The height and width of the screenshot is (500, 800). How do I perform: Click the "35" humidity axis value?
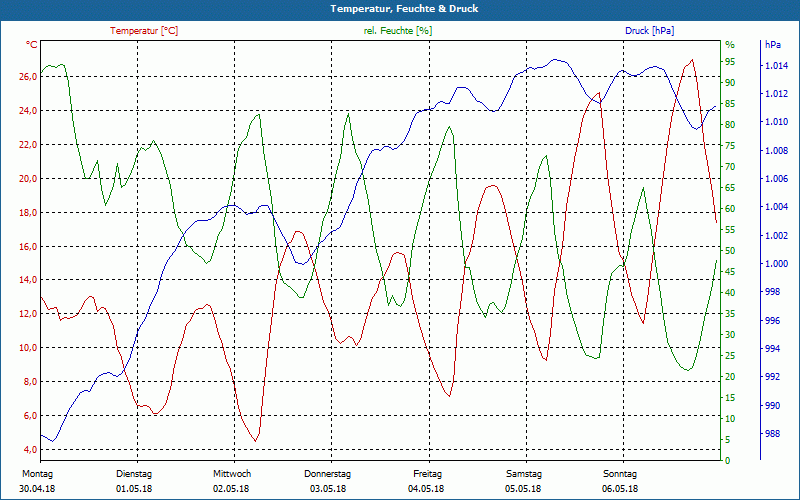[730, 314]
